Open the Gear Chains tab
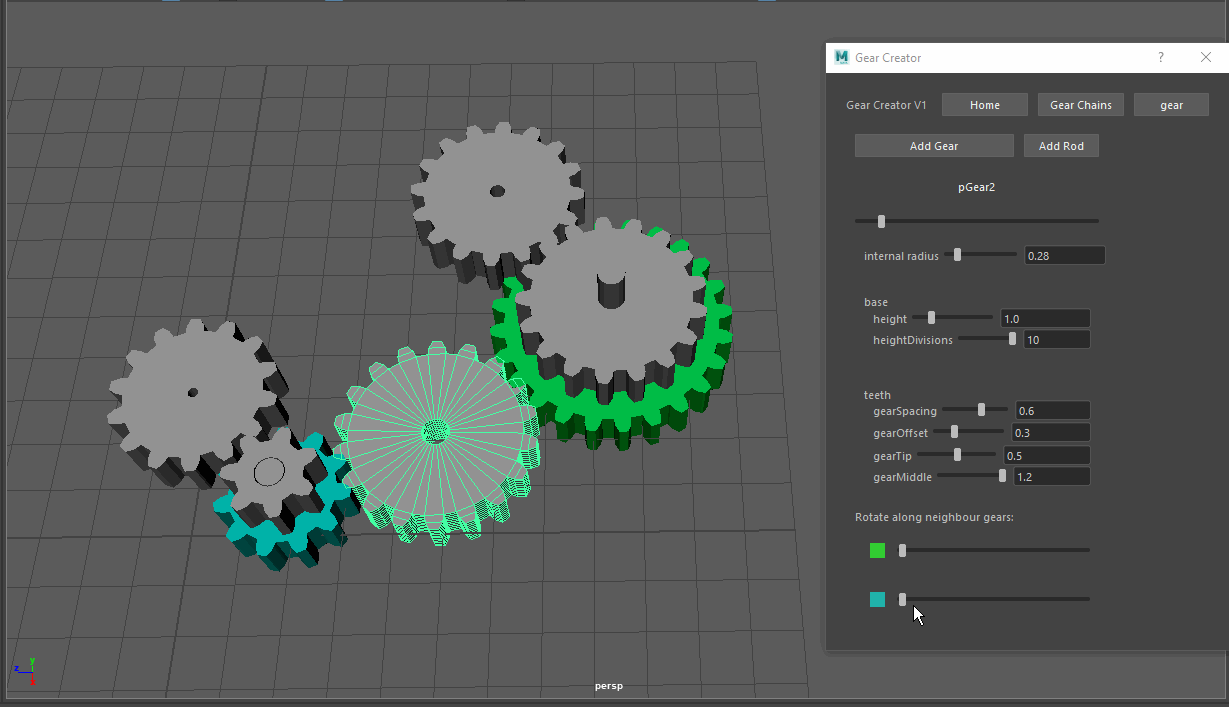1229x707 pixels. click(1080, 104)
